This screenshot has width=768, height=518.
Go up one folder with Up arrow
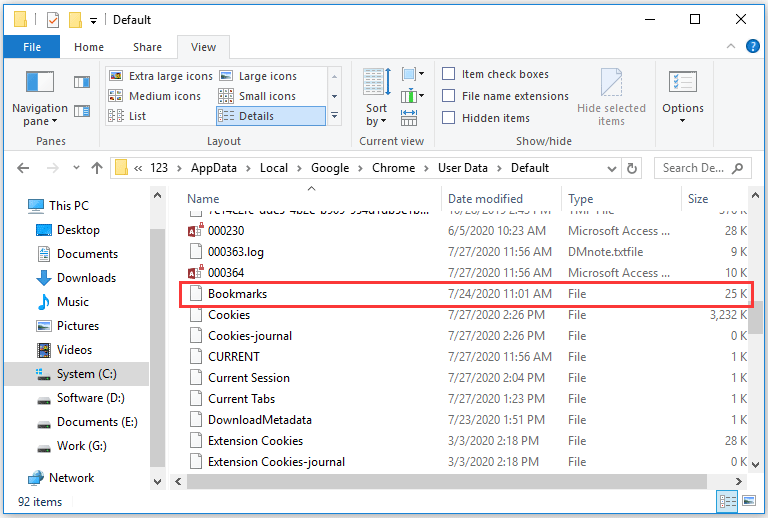tap(97, 168)
